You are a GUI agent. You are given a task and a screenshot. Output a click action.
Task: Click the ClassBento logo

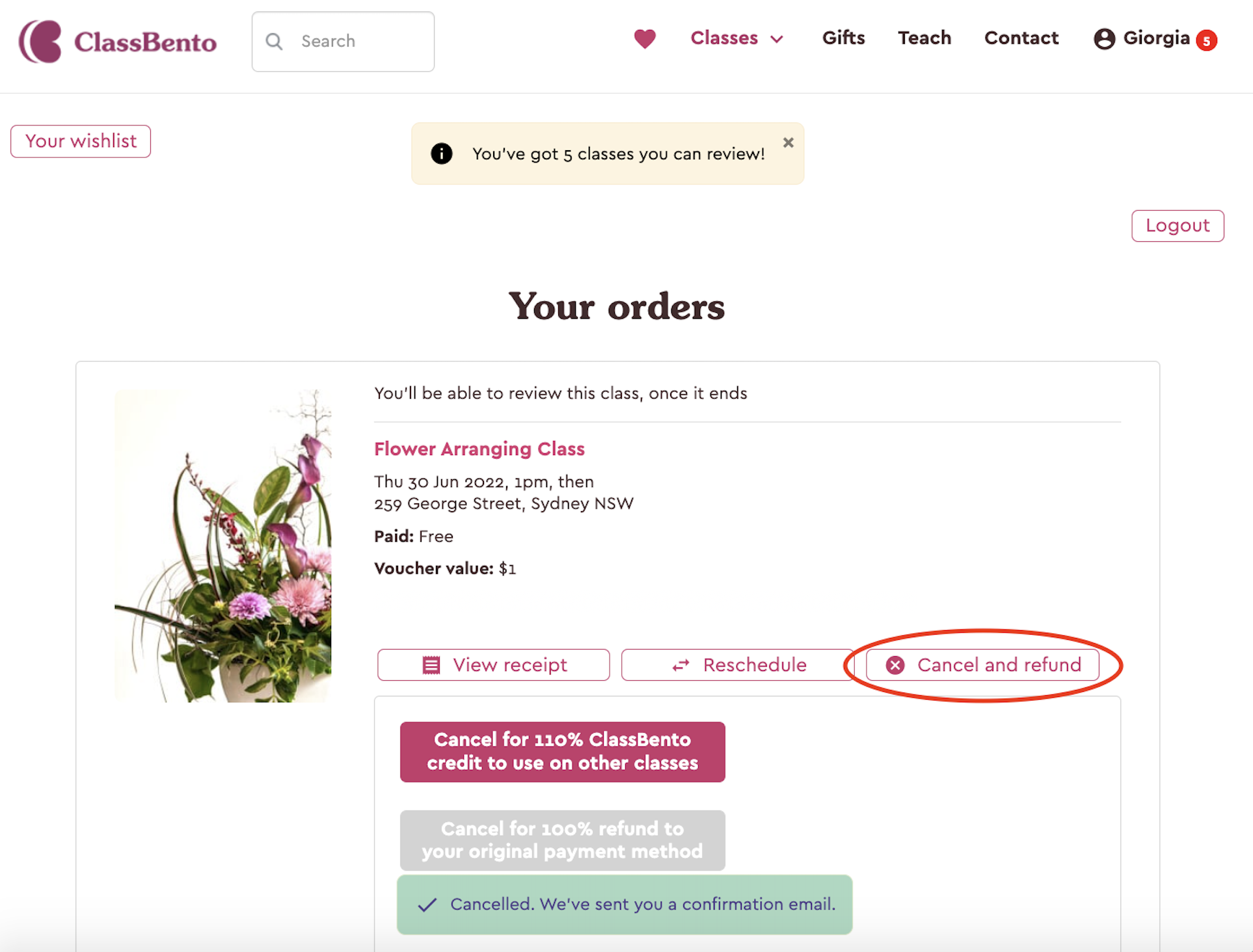118,42
